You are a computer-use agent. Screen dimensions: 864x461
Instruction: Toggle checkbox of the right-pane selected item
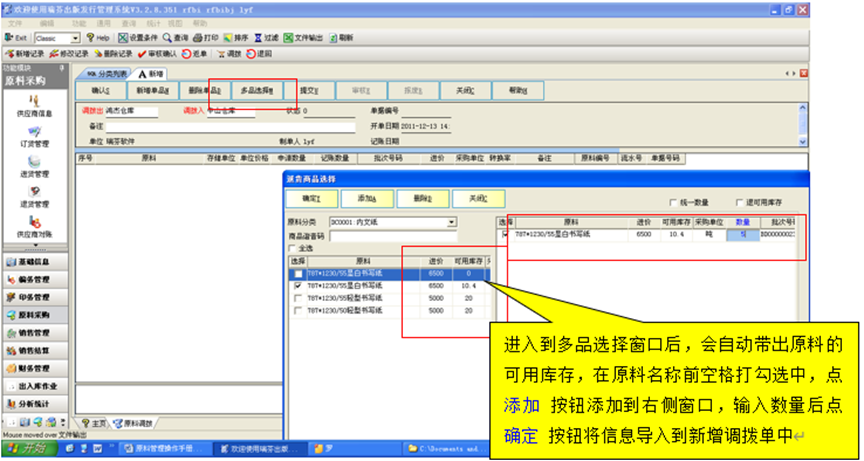[505, 235]
